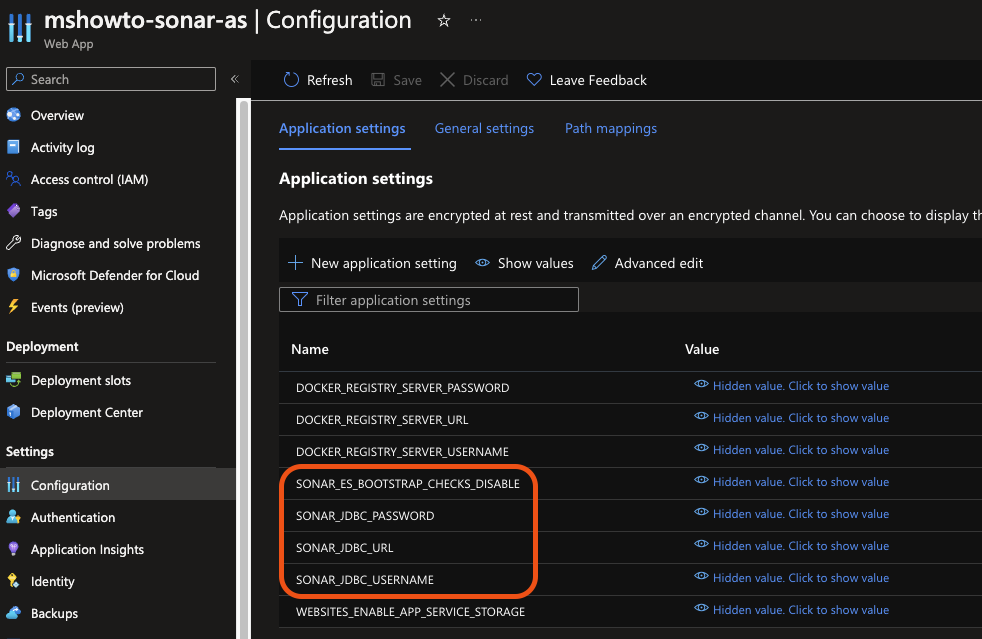This screenshot has width=982, height=639.
Task: Reveal the WEBSITES_ENABLE_APP_SERVICE_STORAGE value via its eye icon
Action: point(701,608)
